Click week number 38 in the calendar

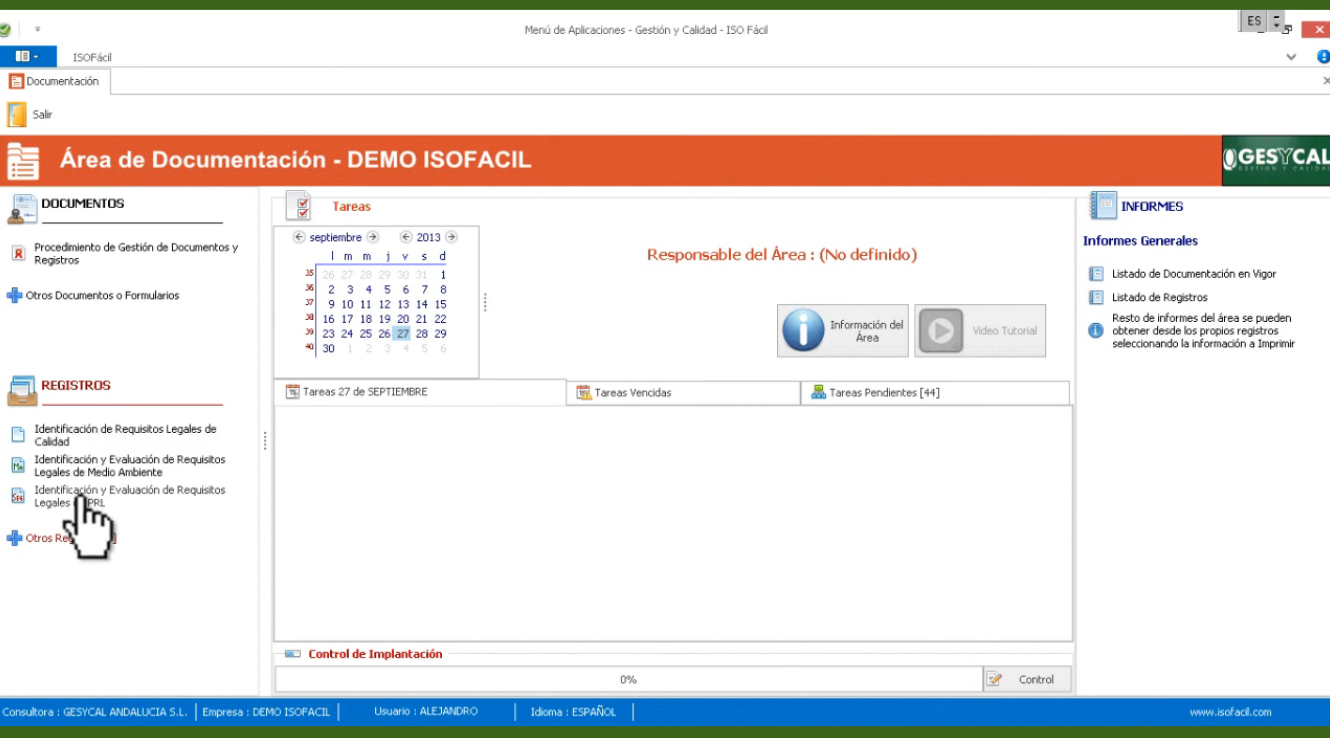[309, 318]
